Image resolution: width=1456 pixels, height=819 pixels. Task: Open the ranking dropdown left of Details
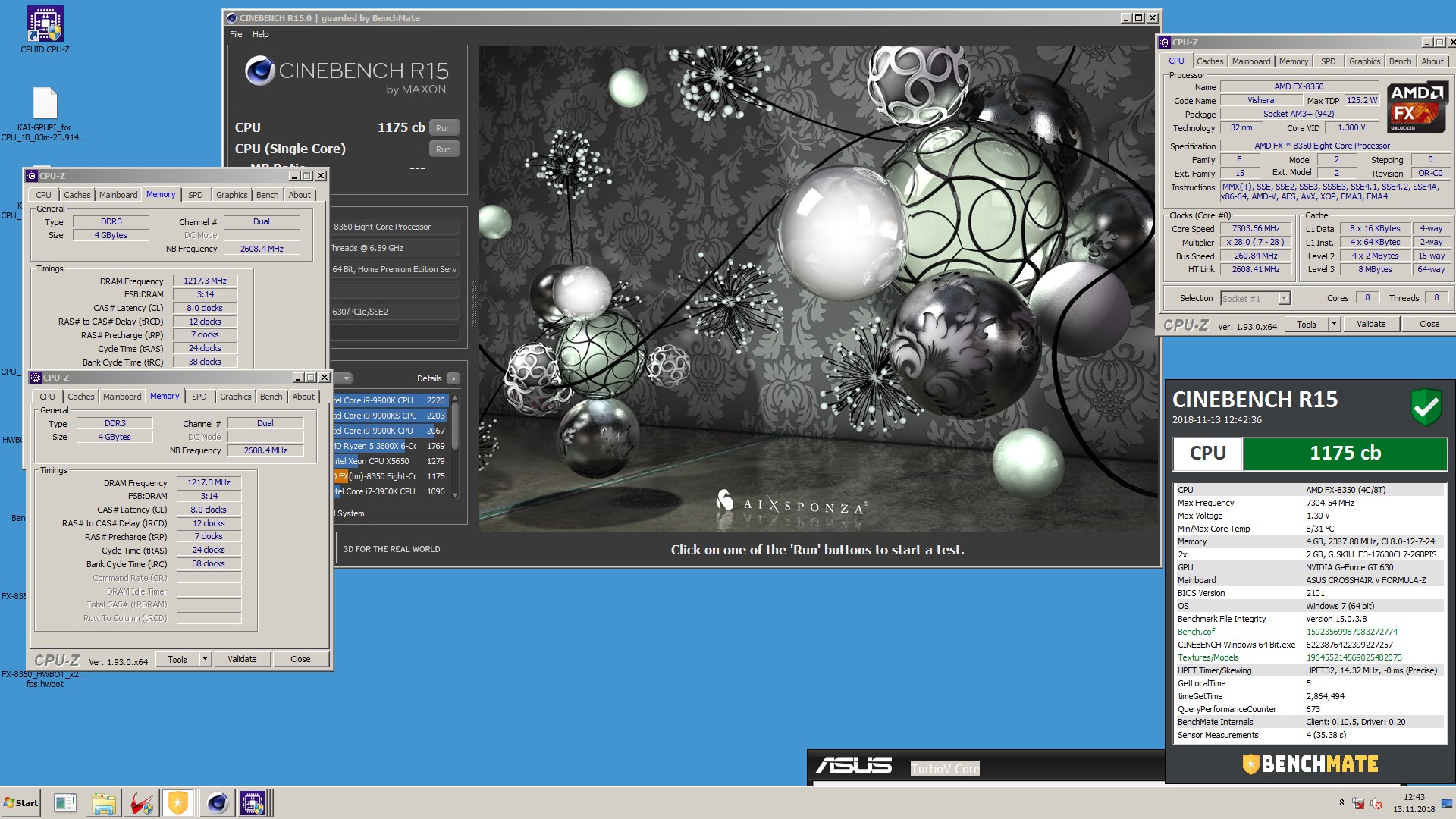[x=346, y=378]
